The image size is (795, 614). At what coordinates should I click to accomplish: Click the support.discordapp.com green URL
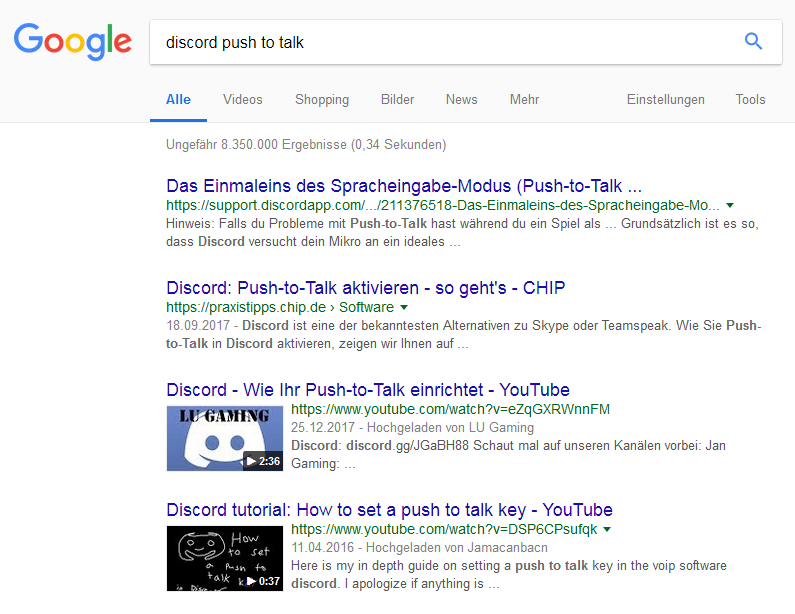[x=443, y=205]
